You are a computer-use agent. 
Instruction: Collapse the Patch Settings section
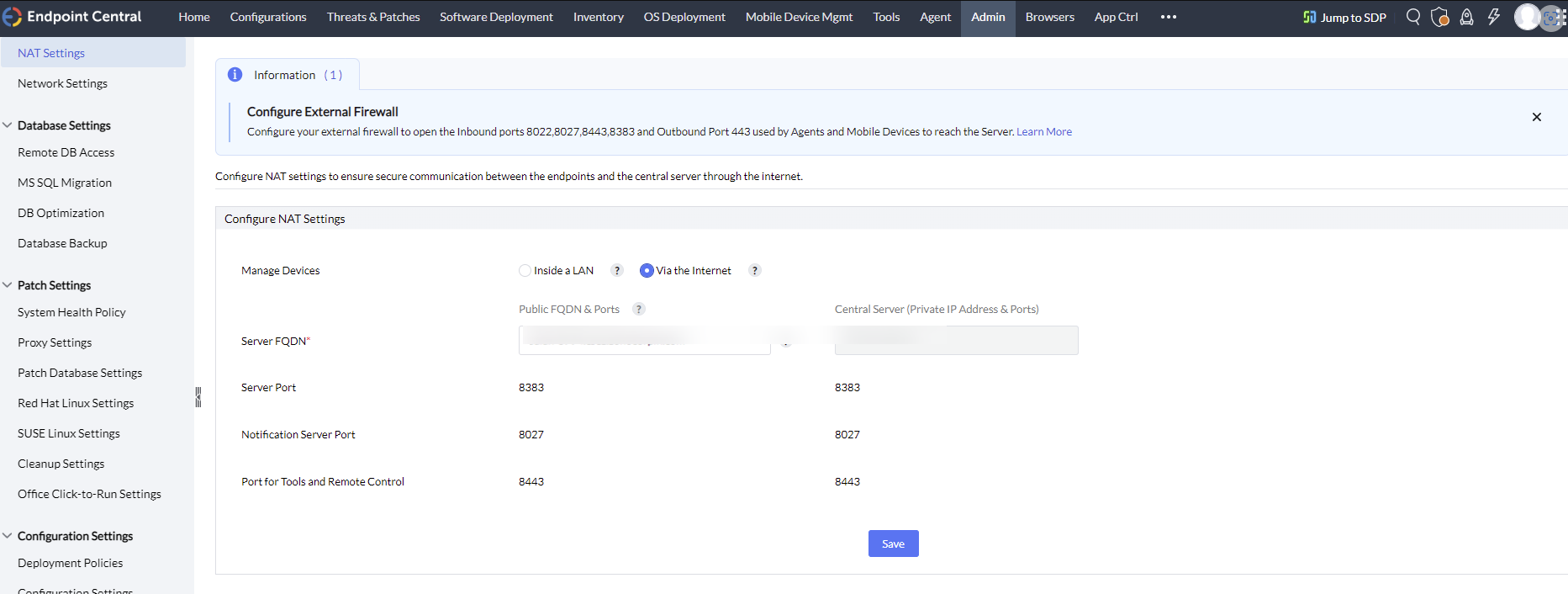pyautogui.click(x=8, y=285)
